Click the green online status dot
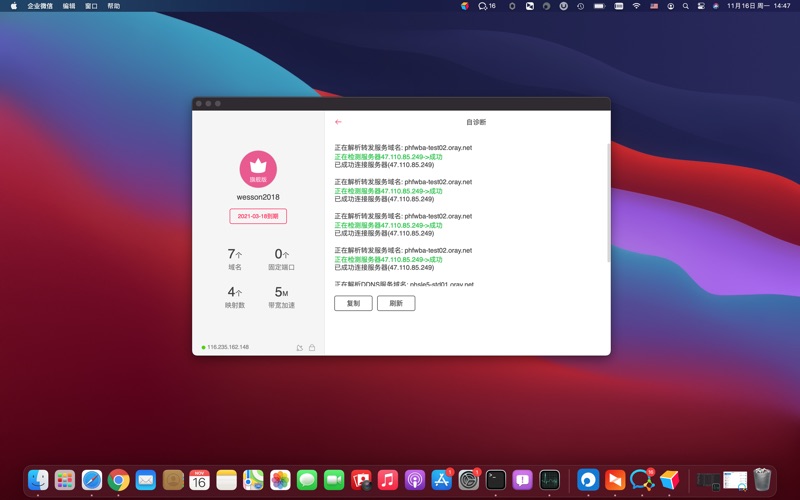 pyautogui.click(x=203, y=347)
